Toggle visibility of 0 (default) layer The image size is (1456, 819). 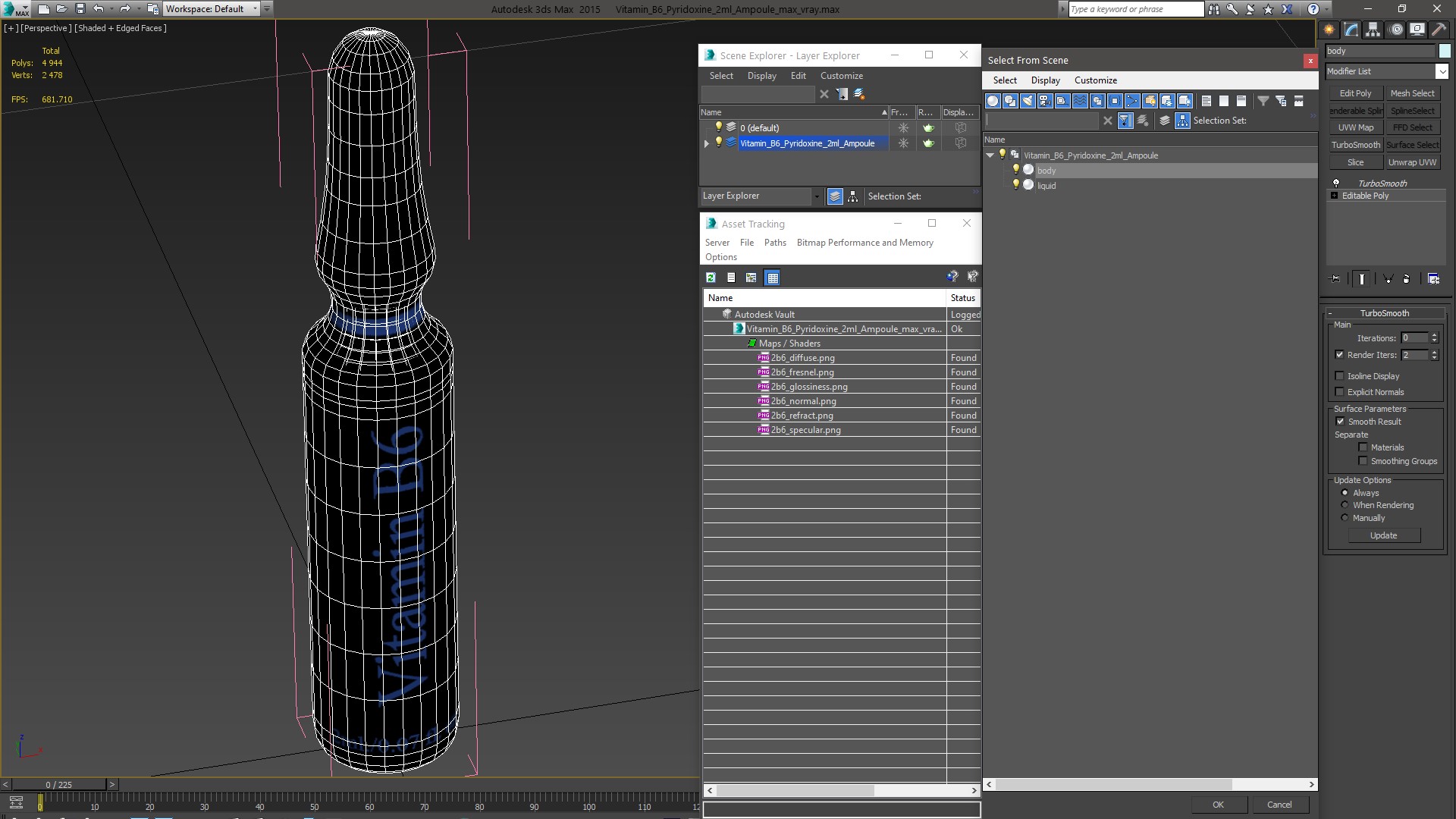[719, 127]
